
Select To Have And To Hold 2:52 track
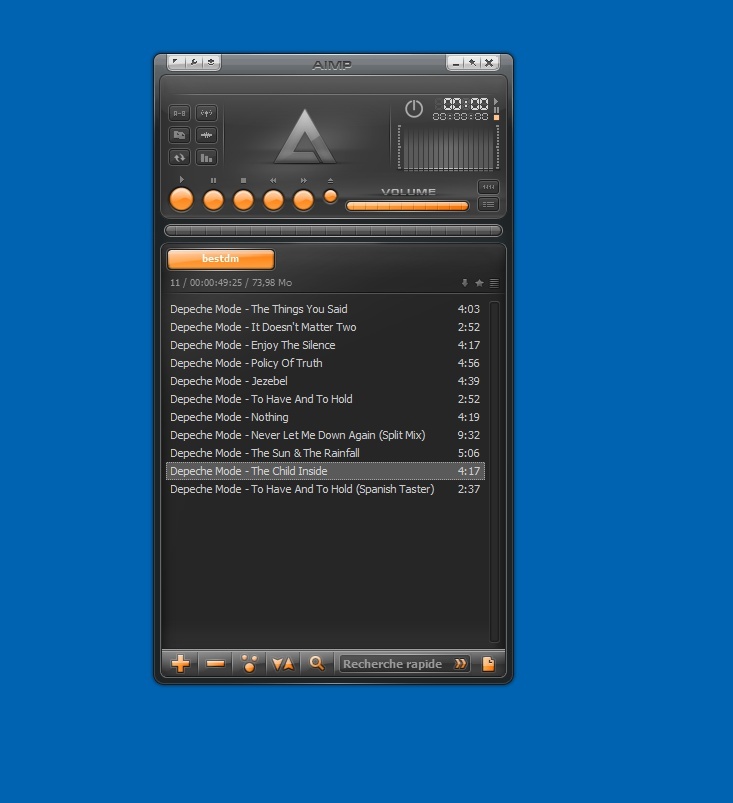[x=325, y=399]
